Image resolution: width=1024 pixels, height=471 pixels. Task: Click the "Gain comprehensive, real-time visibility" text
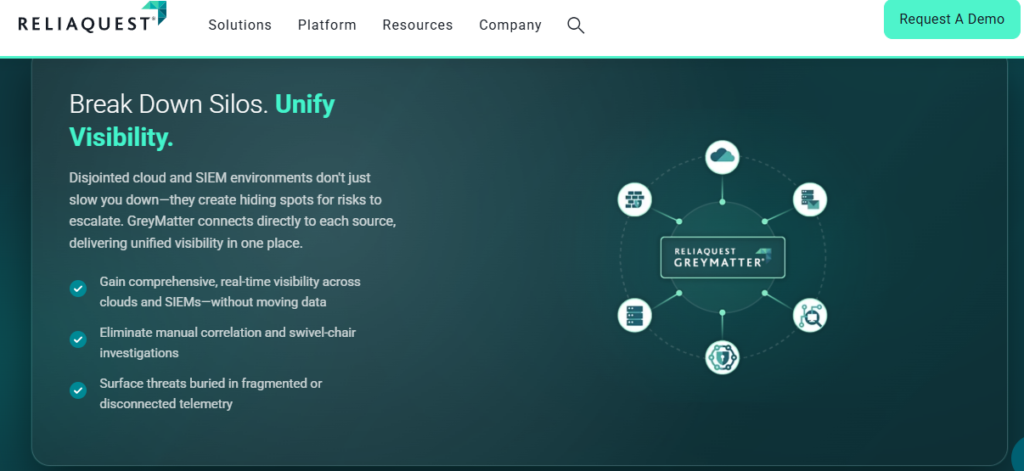click(230, 291)
